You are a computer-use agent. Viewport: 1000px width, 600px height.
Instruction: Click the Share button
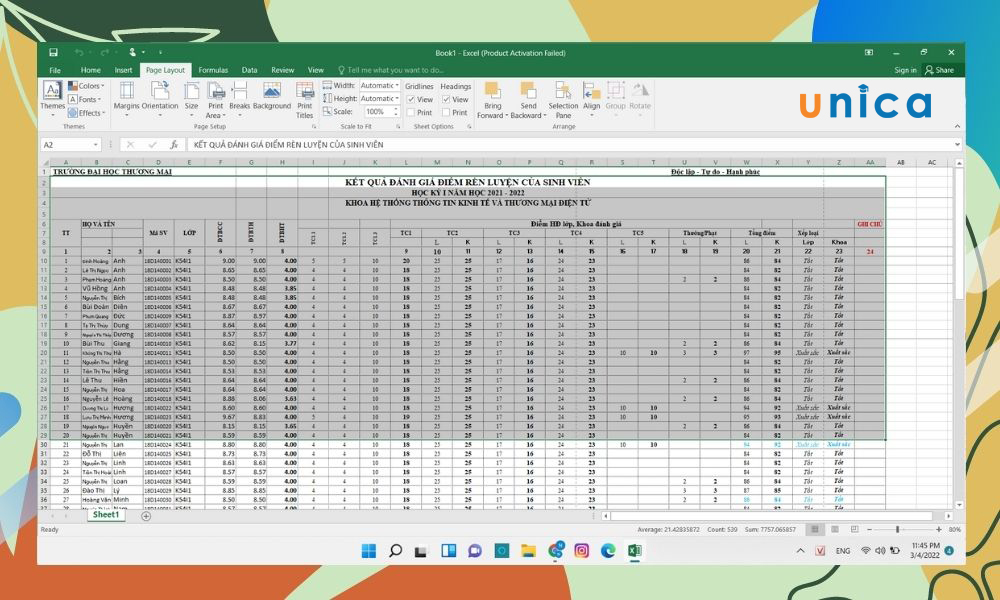(939, 70)
